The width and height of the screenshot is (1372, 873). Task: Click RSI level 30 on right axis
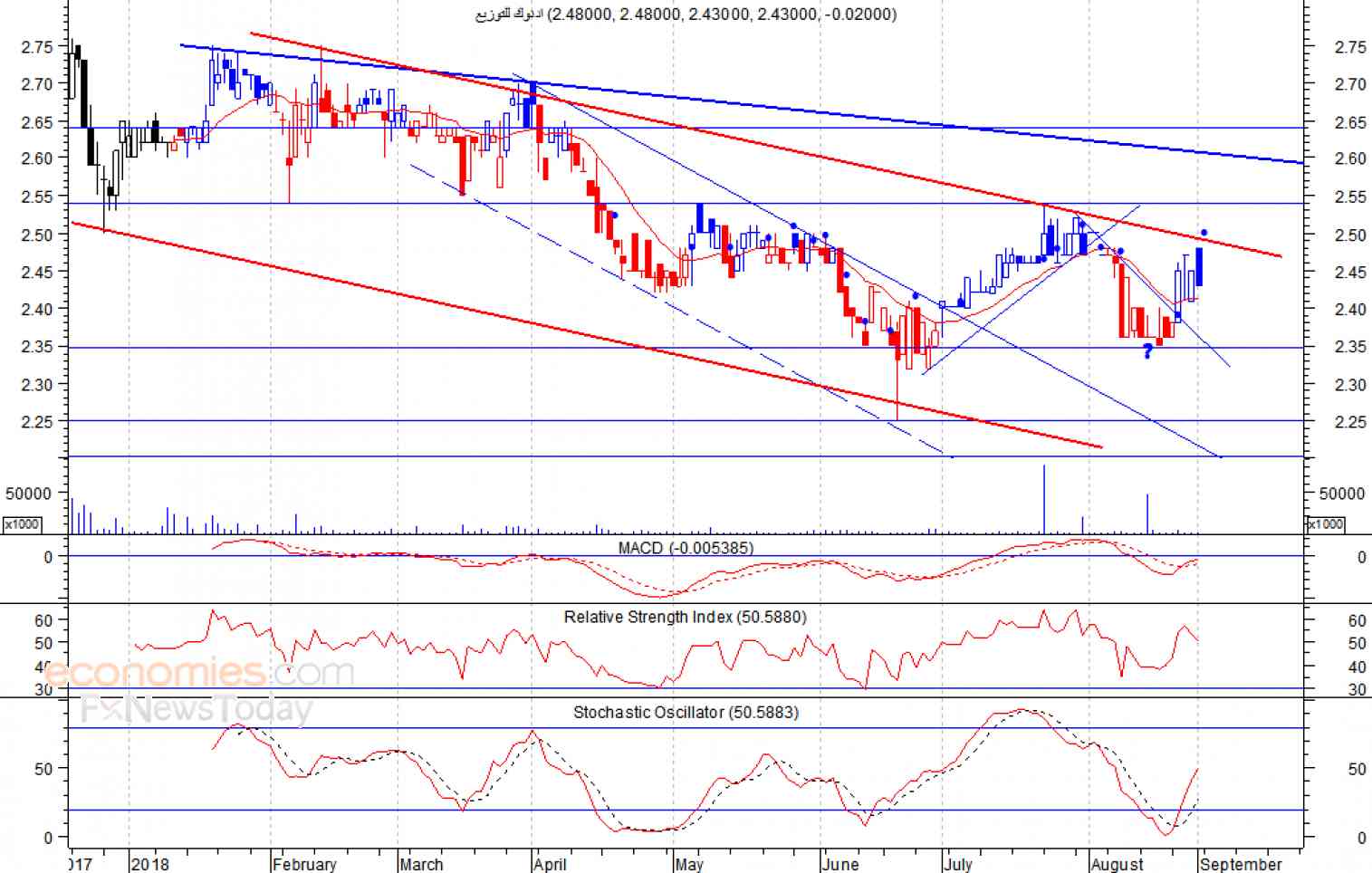[1357, 690]
